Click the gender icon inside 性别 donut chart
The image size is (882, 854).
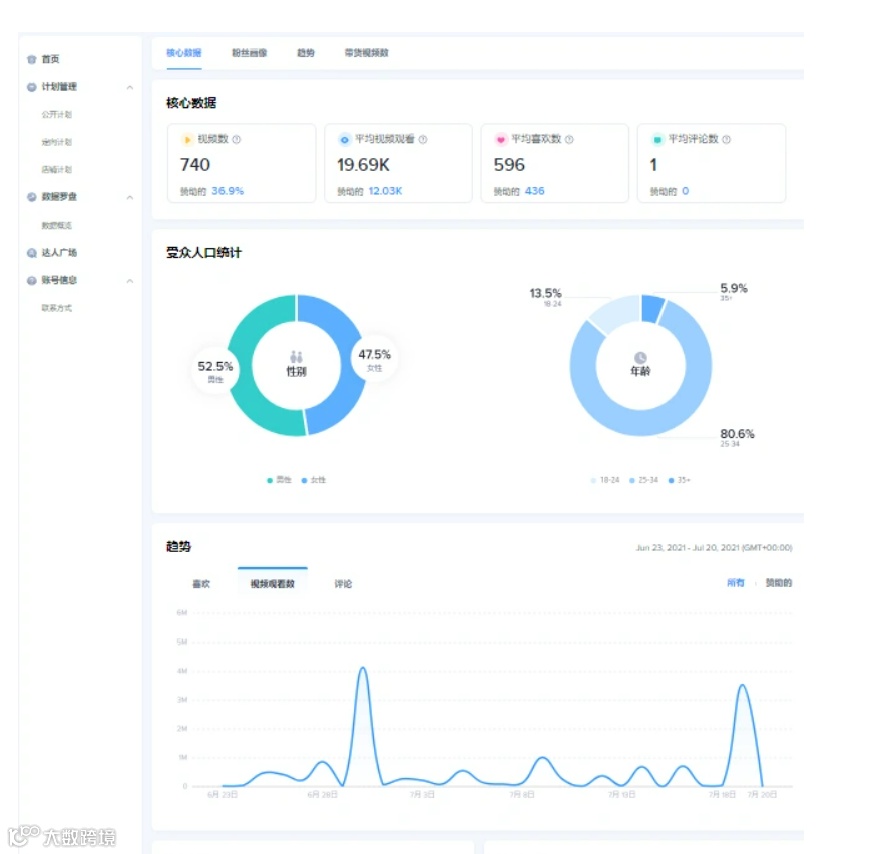click(x=296, y=357)
